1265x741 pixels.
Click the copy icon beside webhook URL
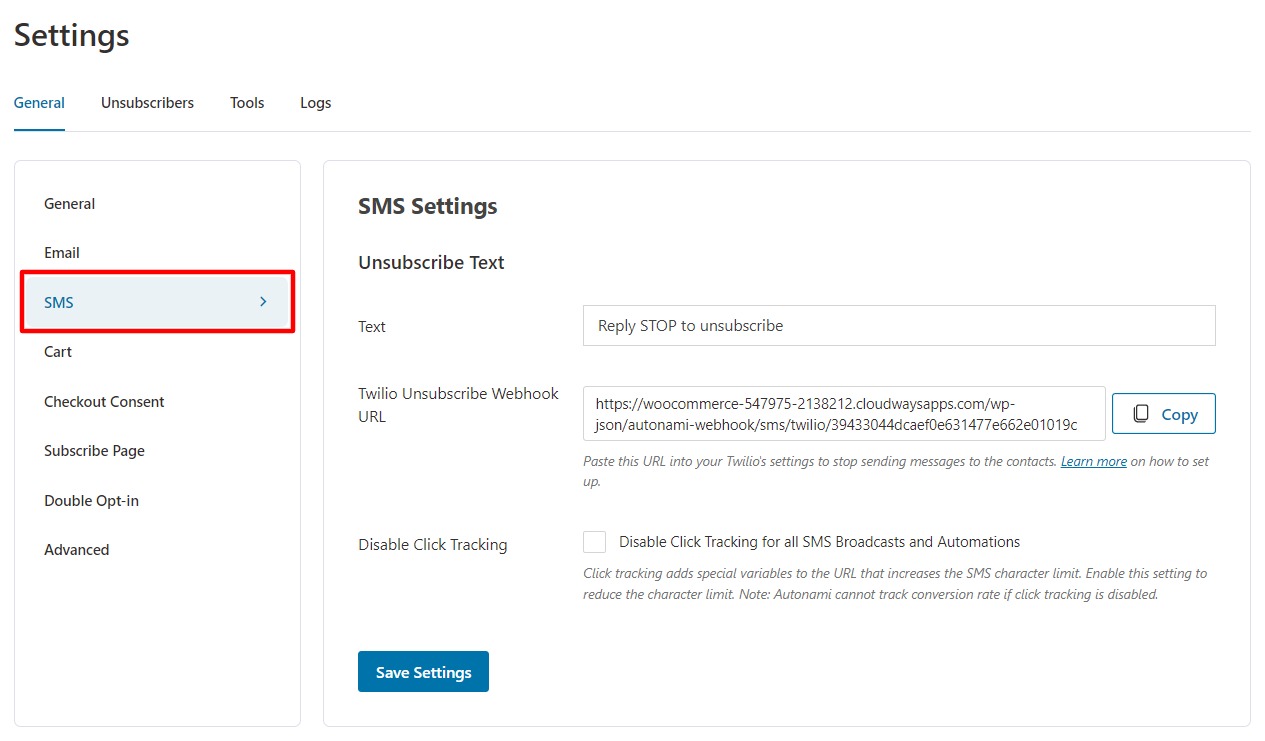[1141, 414]
